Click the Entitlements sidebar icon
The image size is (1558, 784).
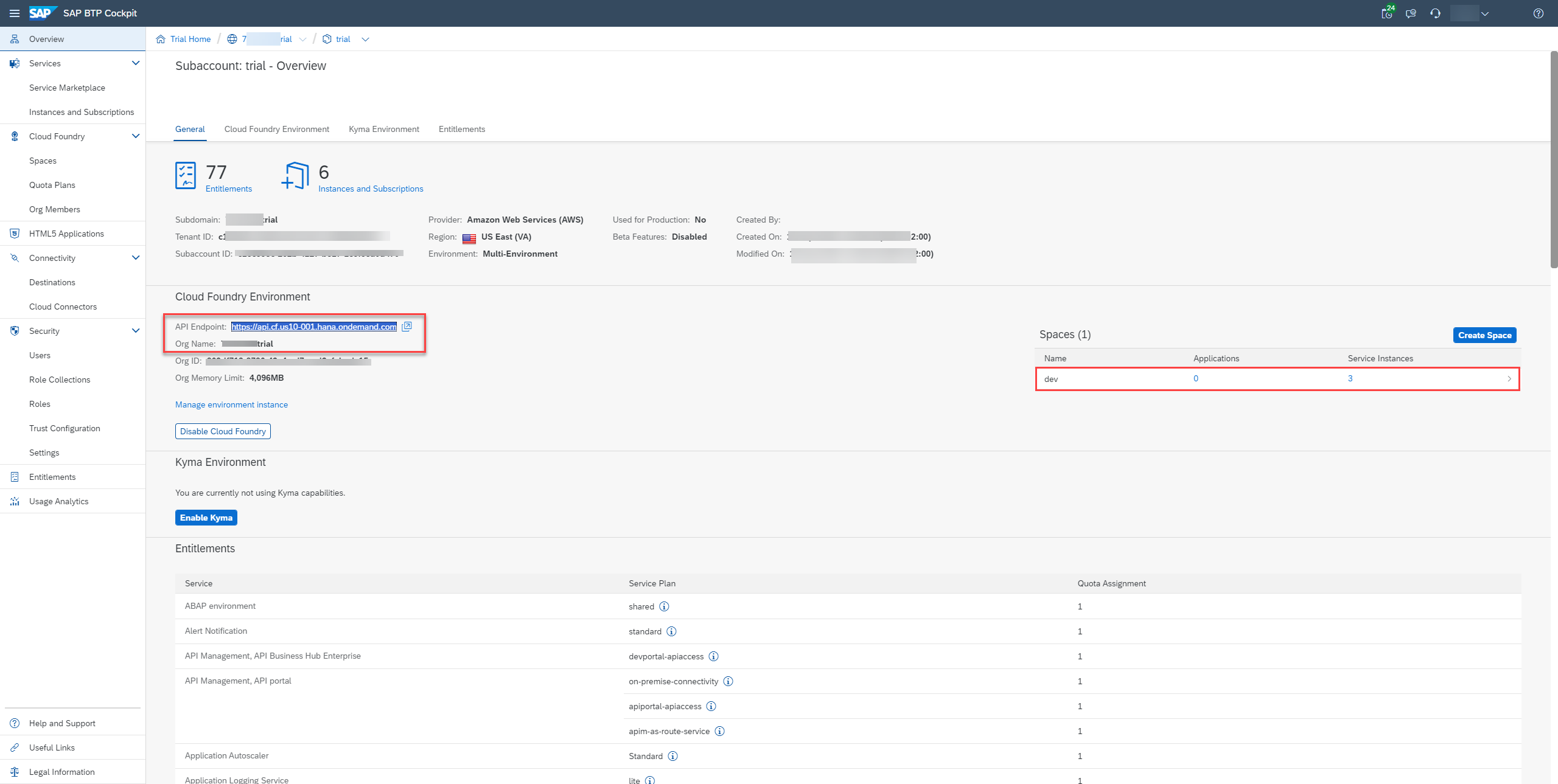coord(15,477)
